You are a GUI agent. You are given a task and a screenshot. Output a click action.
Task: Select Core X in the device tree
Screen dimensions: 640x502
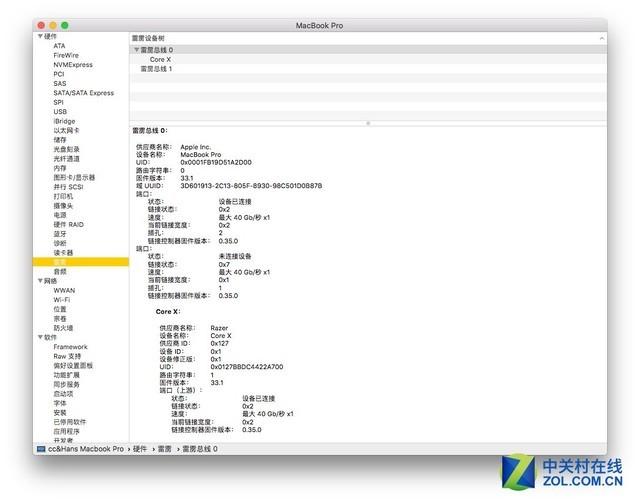coord(160,59)
